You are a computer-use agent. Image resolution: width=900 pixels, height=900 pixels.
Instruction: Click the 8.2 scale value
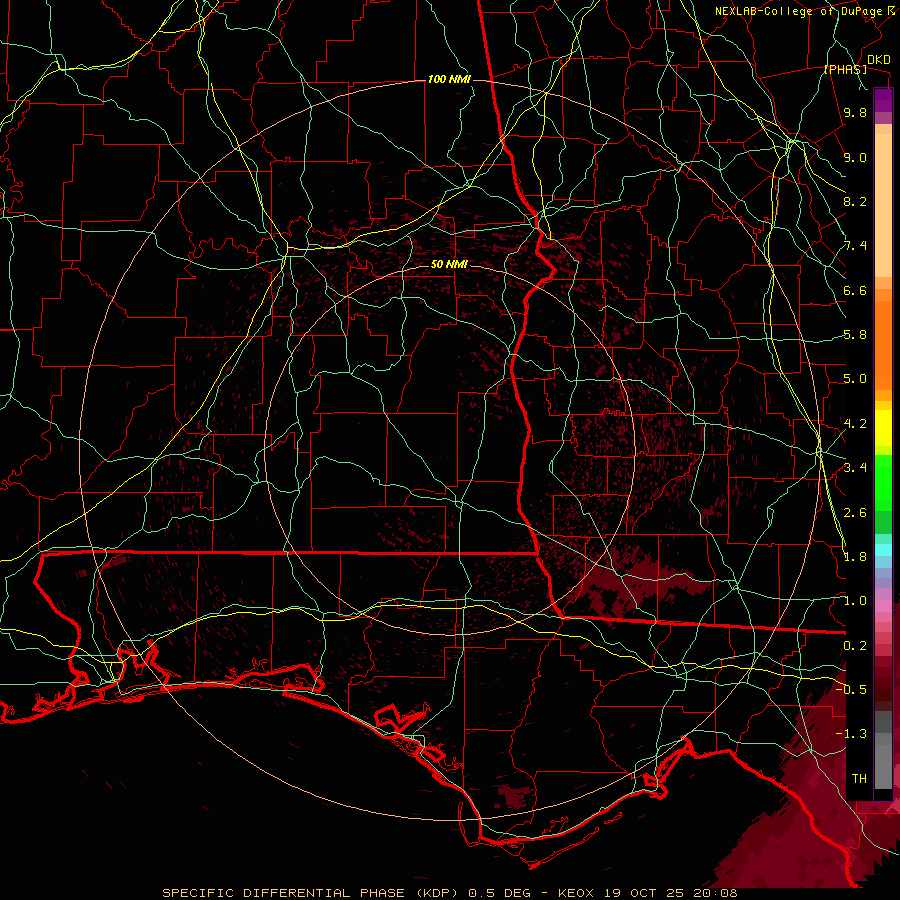coord(855,201)
